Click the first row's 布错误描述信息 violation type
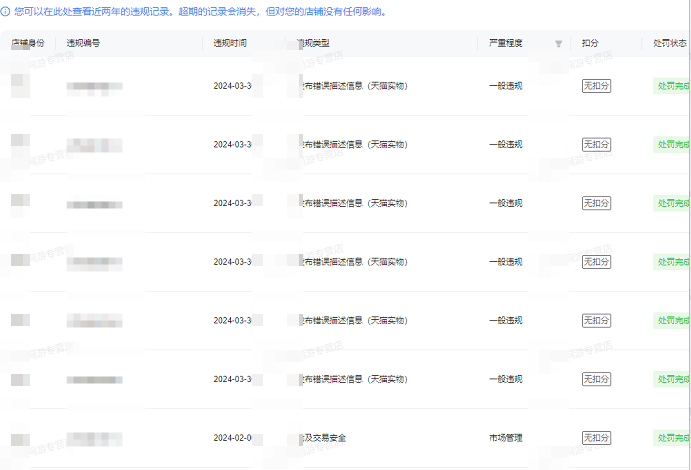 click(x=355, y=86)
